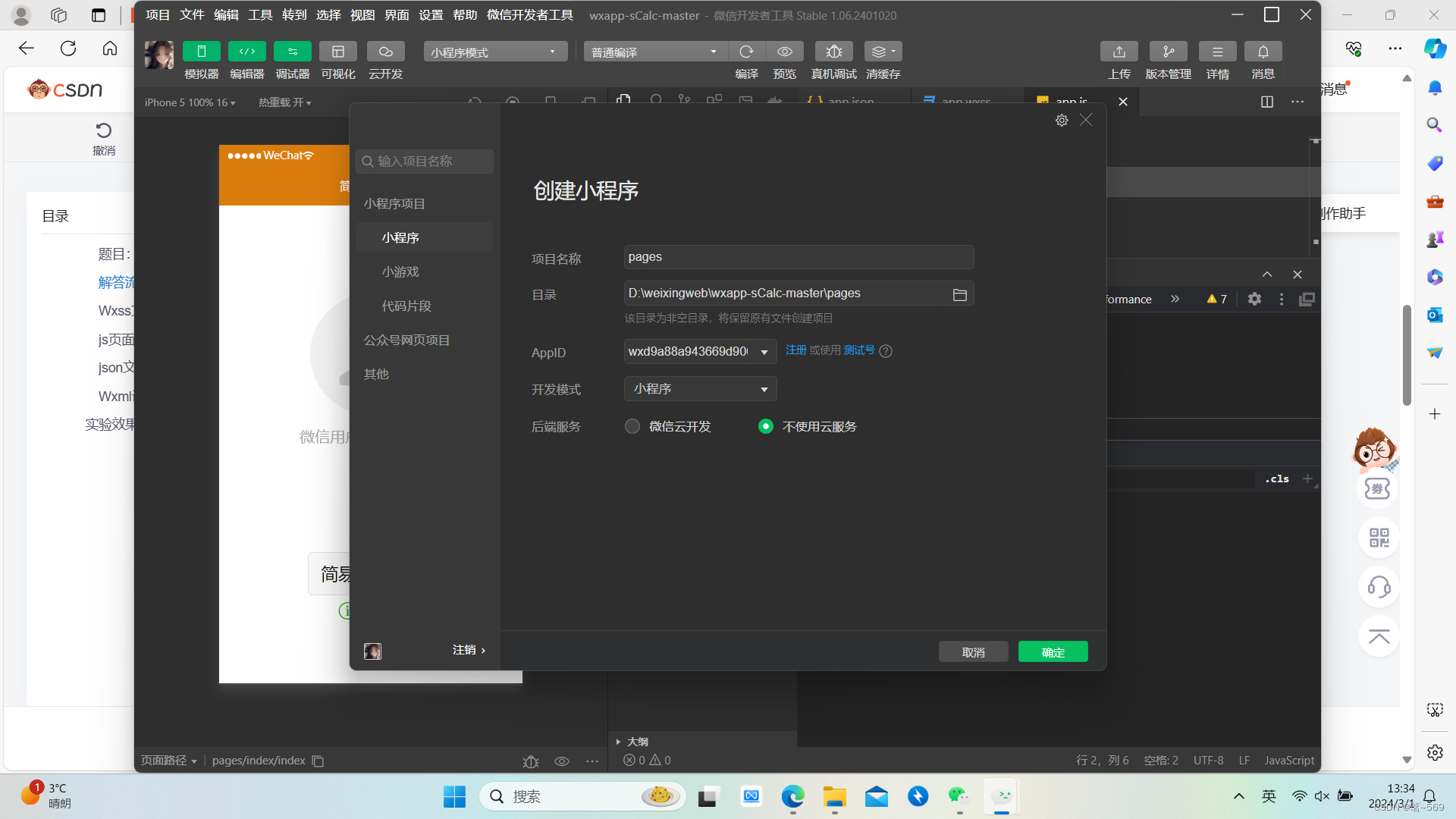This screenshot has height=819, width=1456.
Task: Open the 消息 notifications bell
Action: [x=1263, y=52]
